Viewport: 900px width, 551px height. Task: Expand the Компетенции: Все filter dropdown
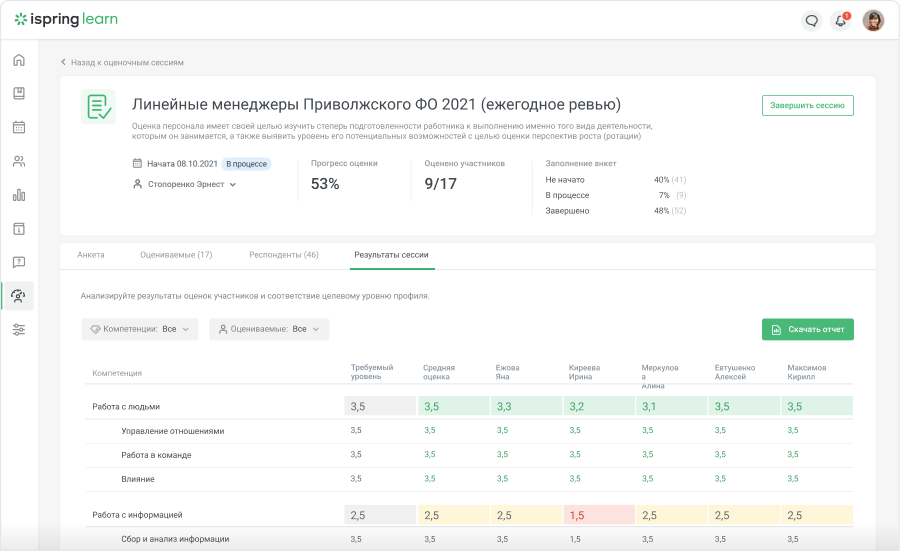[x=140, y=329]
